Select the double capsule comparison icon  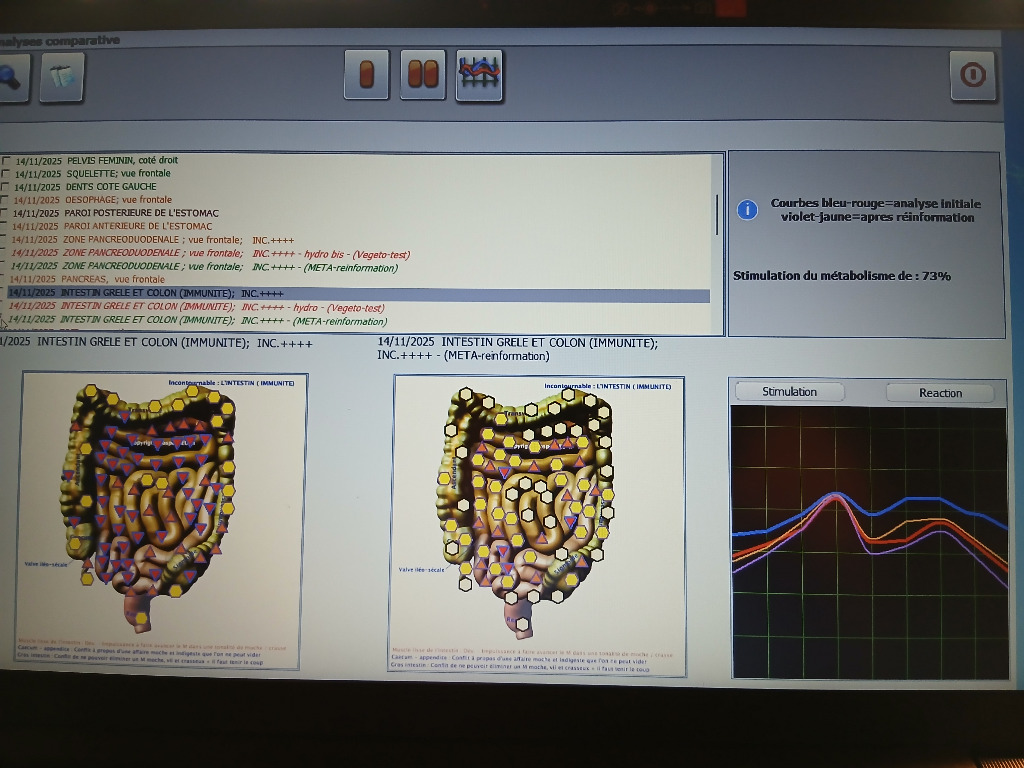coord(422,75)
